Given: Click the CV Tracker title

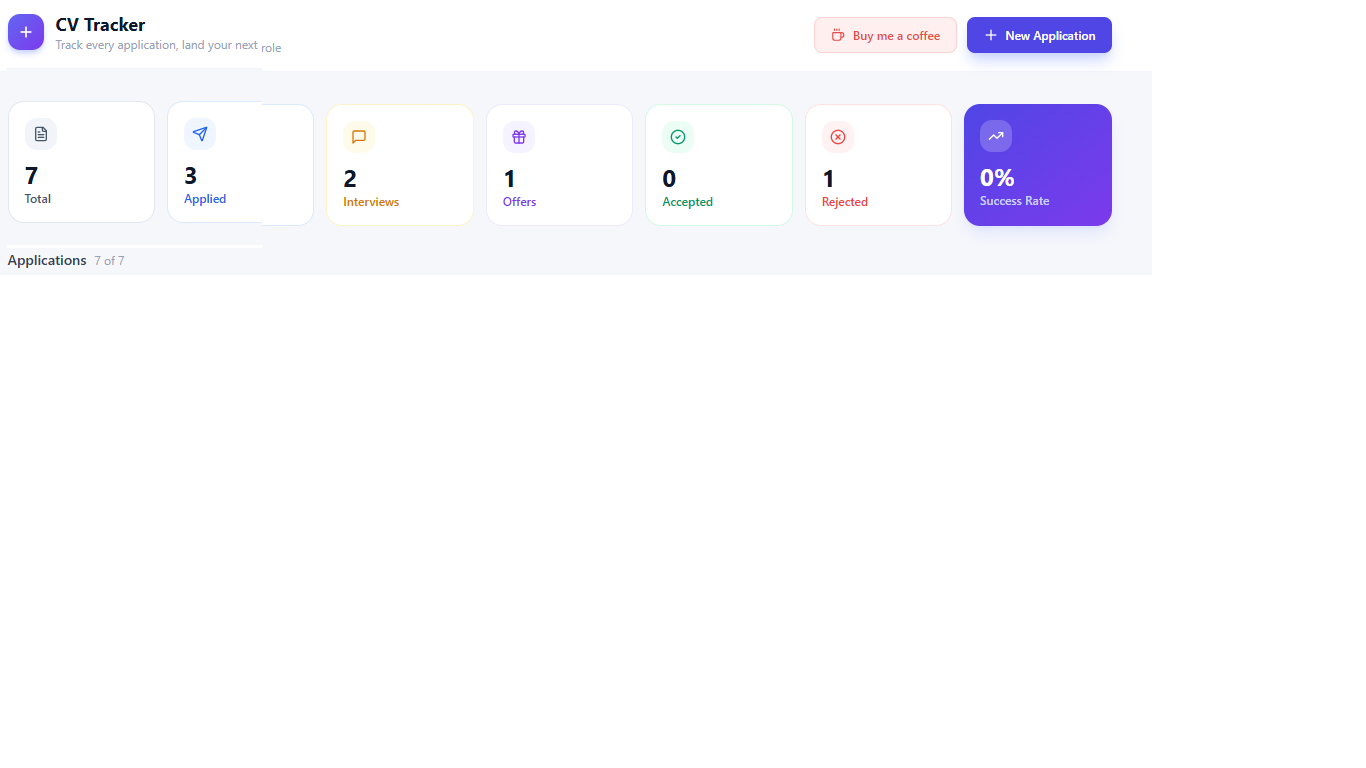Looking at the screenshot, I should click(99, 24).
